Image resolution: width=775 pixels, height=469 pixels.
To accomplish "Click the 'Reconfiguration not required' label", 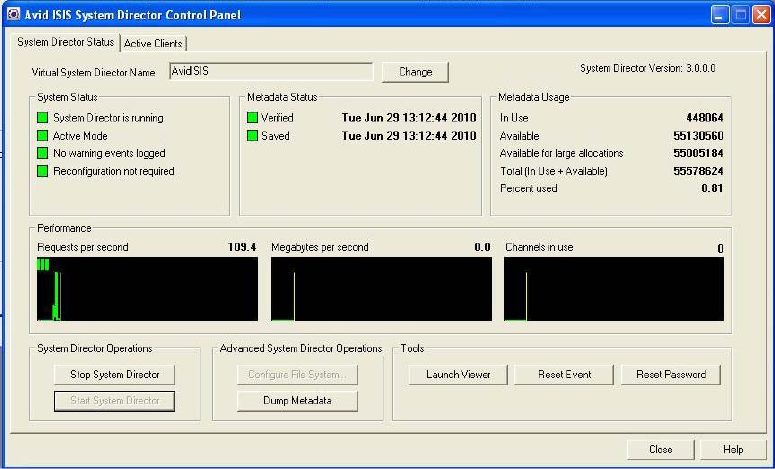I will [x=114, y=171].
